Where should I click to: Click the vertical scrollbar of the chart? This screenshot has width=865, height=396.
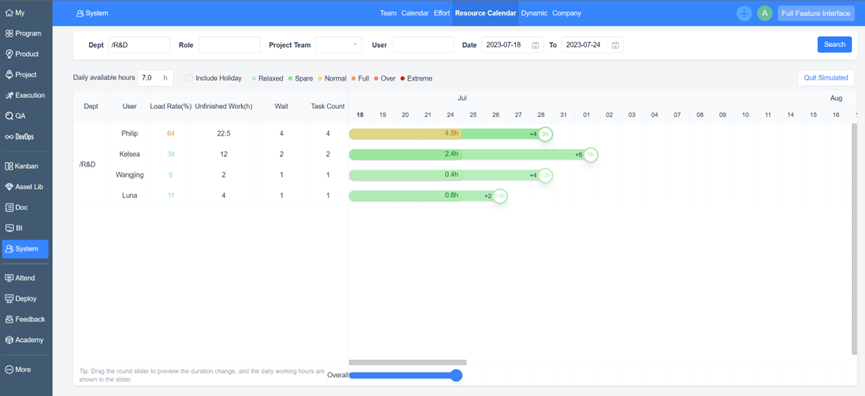[855, 239]
